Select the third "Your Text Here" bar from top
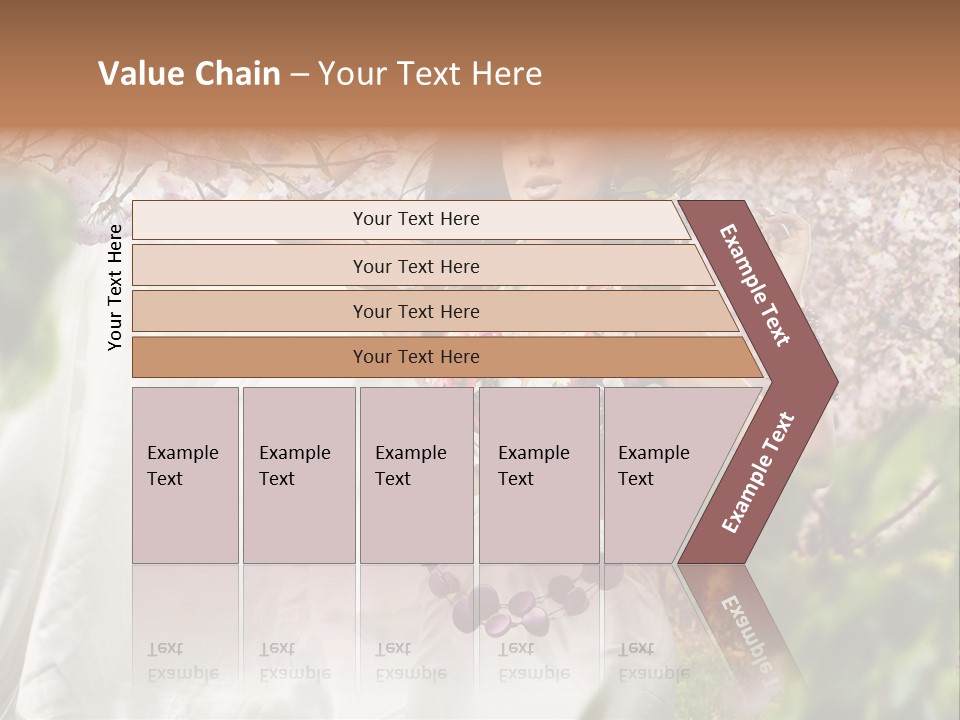 416,312
